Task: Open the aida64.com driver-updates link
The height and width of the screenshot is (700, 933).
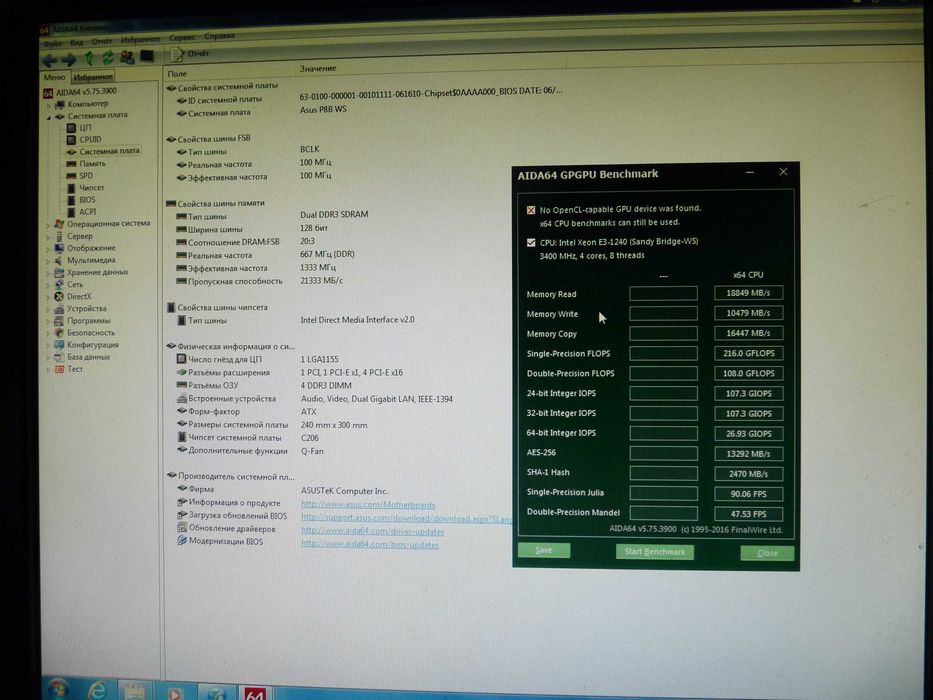Action: pos(372,531)
